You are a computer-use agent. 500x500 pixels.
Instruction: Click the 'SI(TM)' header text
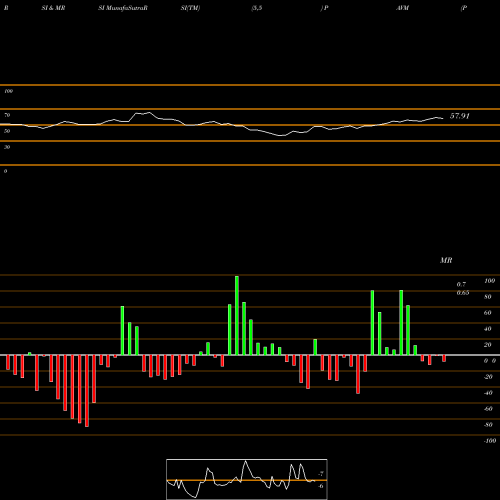(x=190, y=8)
